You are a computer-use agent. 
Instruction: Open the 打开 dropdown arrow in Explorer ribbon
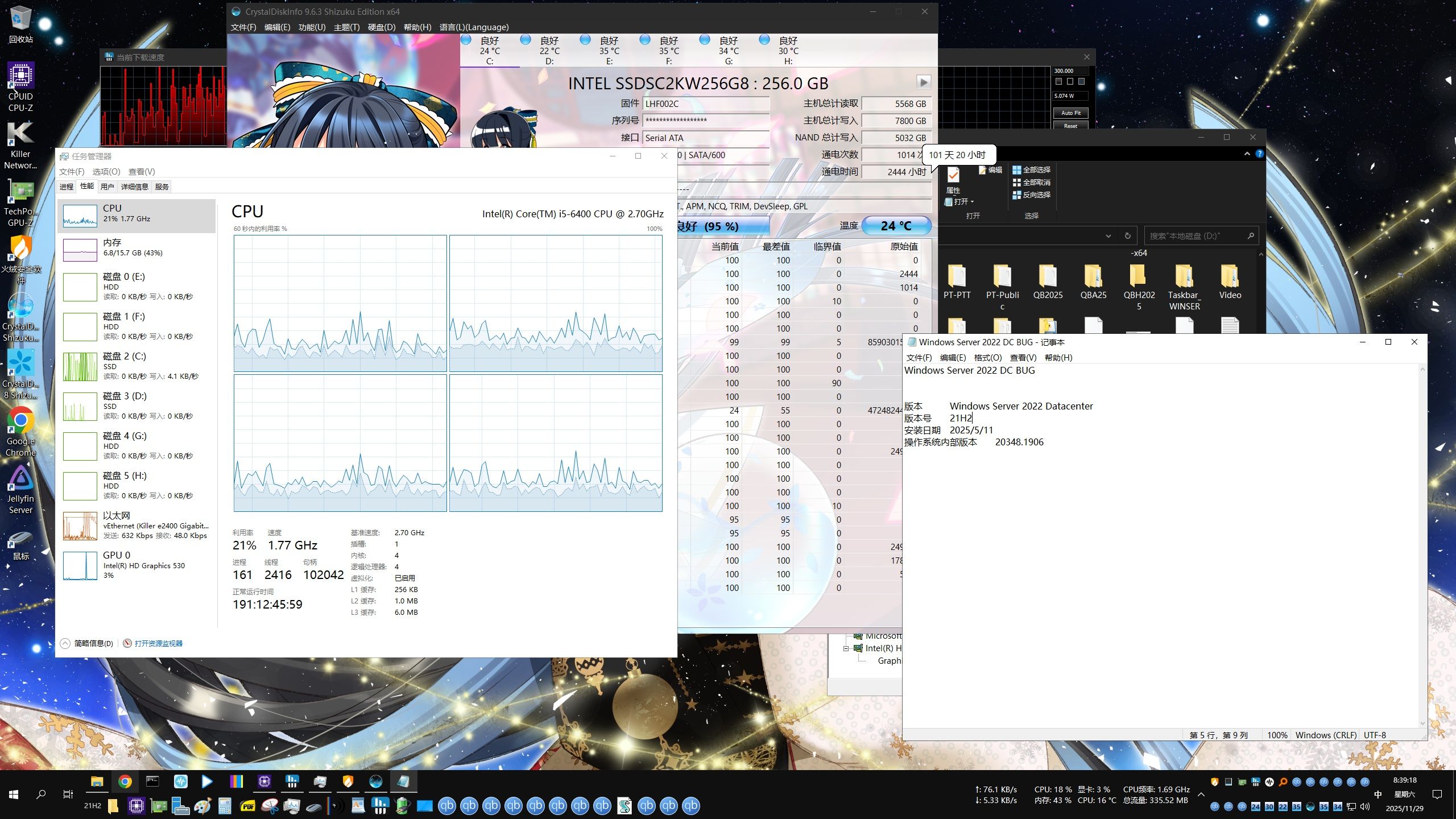[x=973, y=202]
